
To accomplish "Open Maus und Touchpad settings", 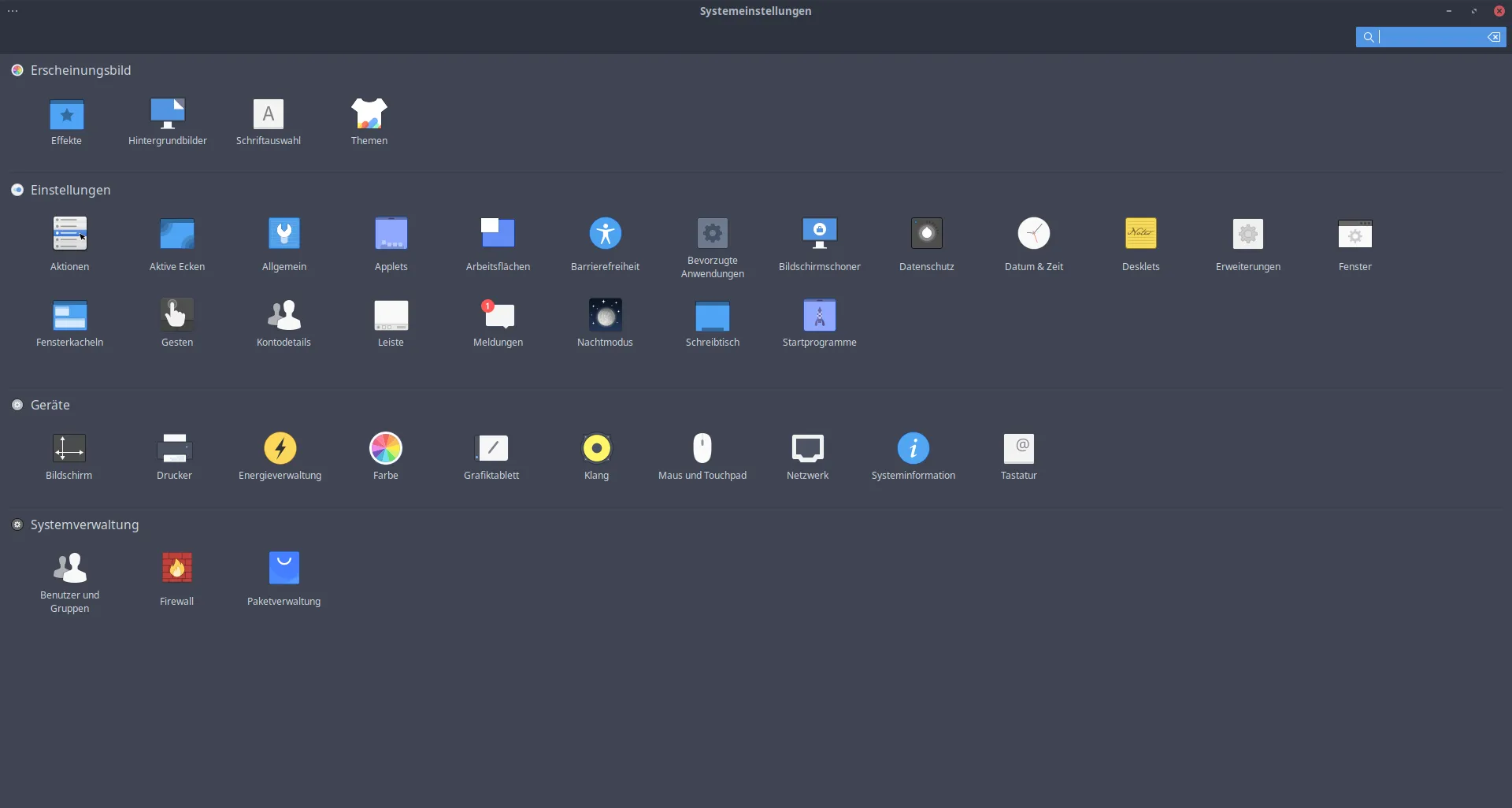I will [x=702, y=449].
